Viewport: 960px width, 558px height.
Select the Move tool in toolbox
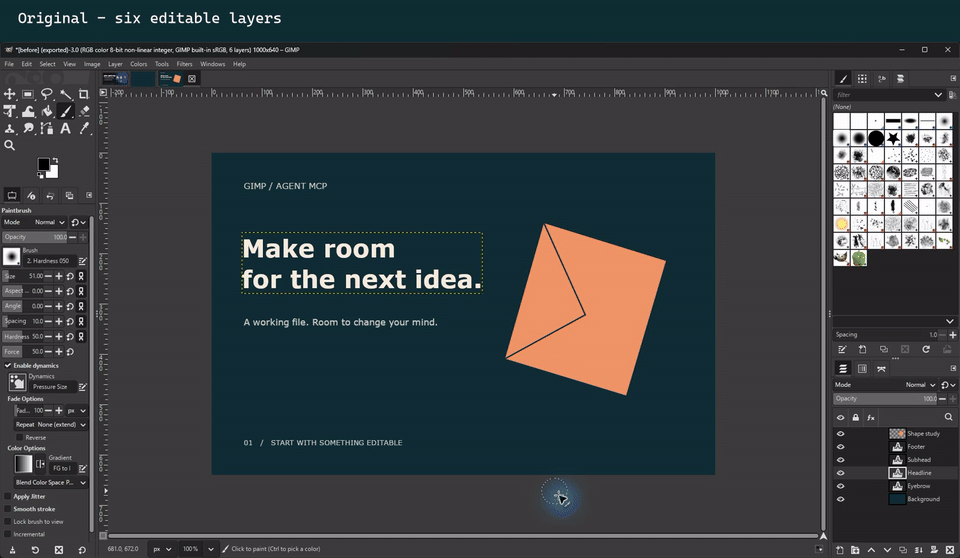pyautogui.click(x=10, y=94)
